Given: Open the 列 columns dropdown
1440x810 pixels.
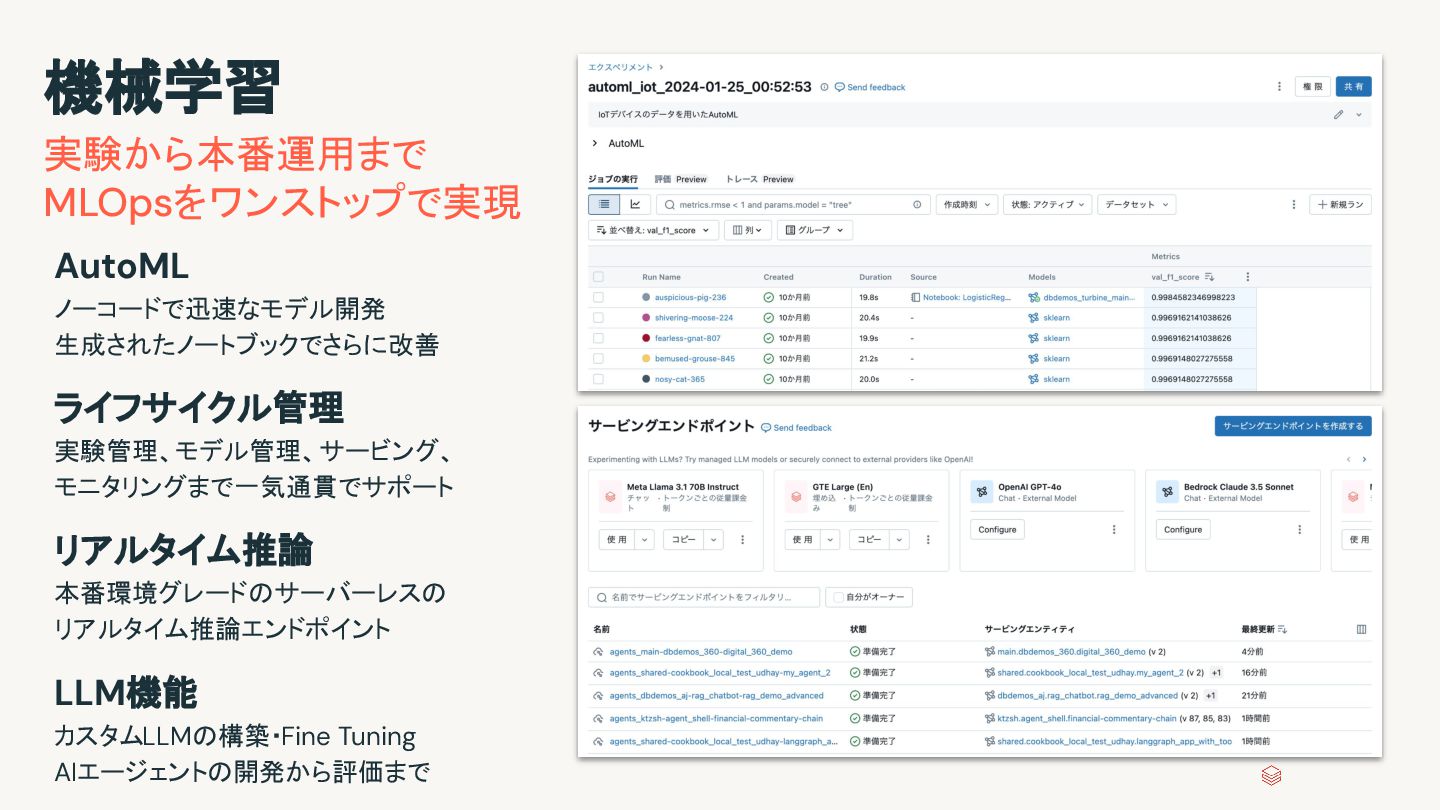Looking at the screenshot, I should (747, 230).
